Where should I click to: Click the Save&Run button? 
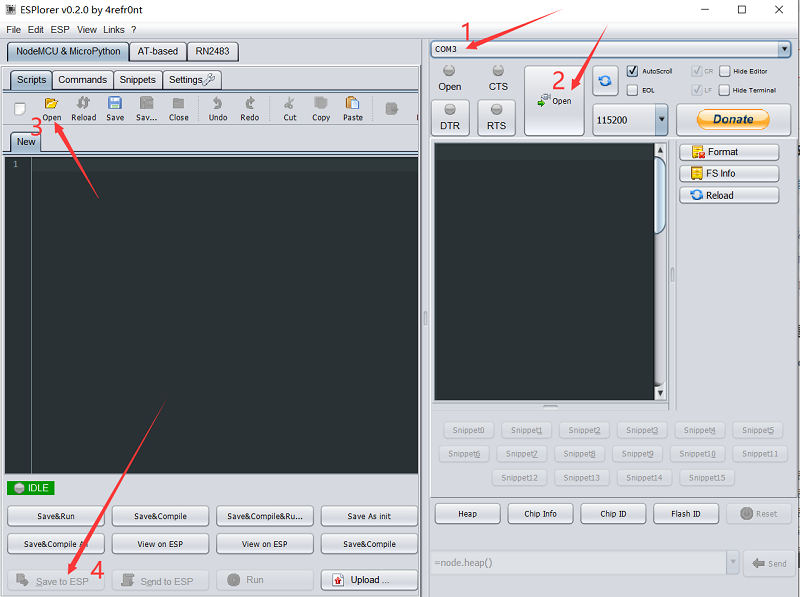pos(56,516)
